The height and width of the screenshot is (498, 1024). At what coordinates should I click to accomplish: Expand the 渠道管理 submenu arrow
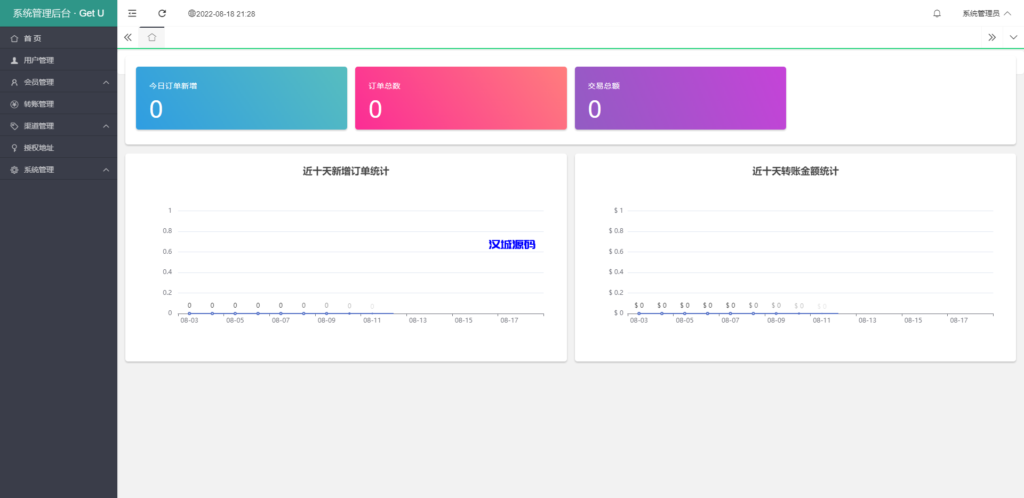coord(106,126)
